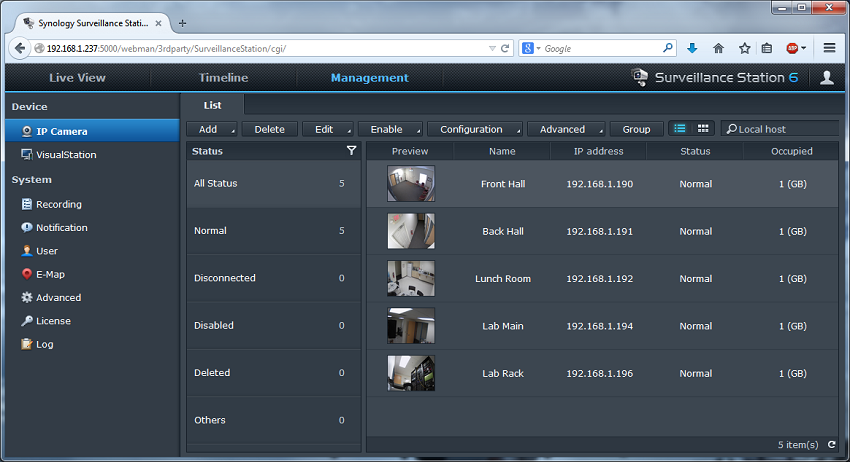Click the status filter funnel icon
The width and height of the screenshot is (850, 462).
tap(351, 151)
